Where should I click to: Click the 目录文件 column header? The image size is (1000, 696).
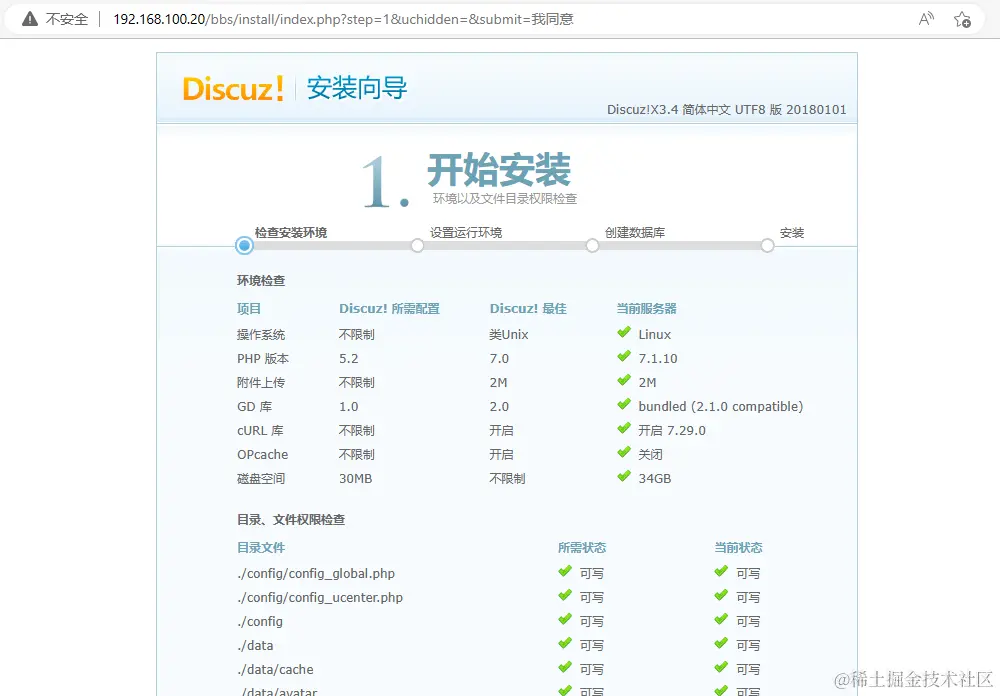pos(261,547)
